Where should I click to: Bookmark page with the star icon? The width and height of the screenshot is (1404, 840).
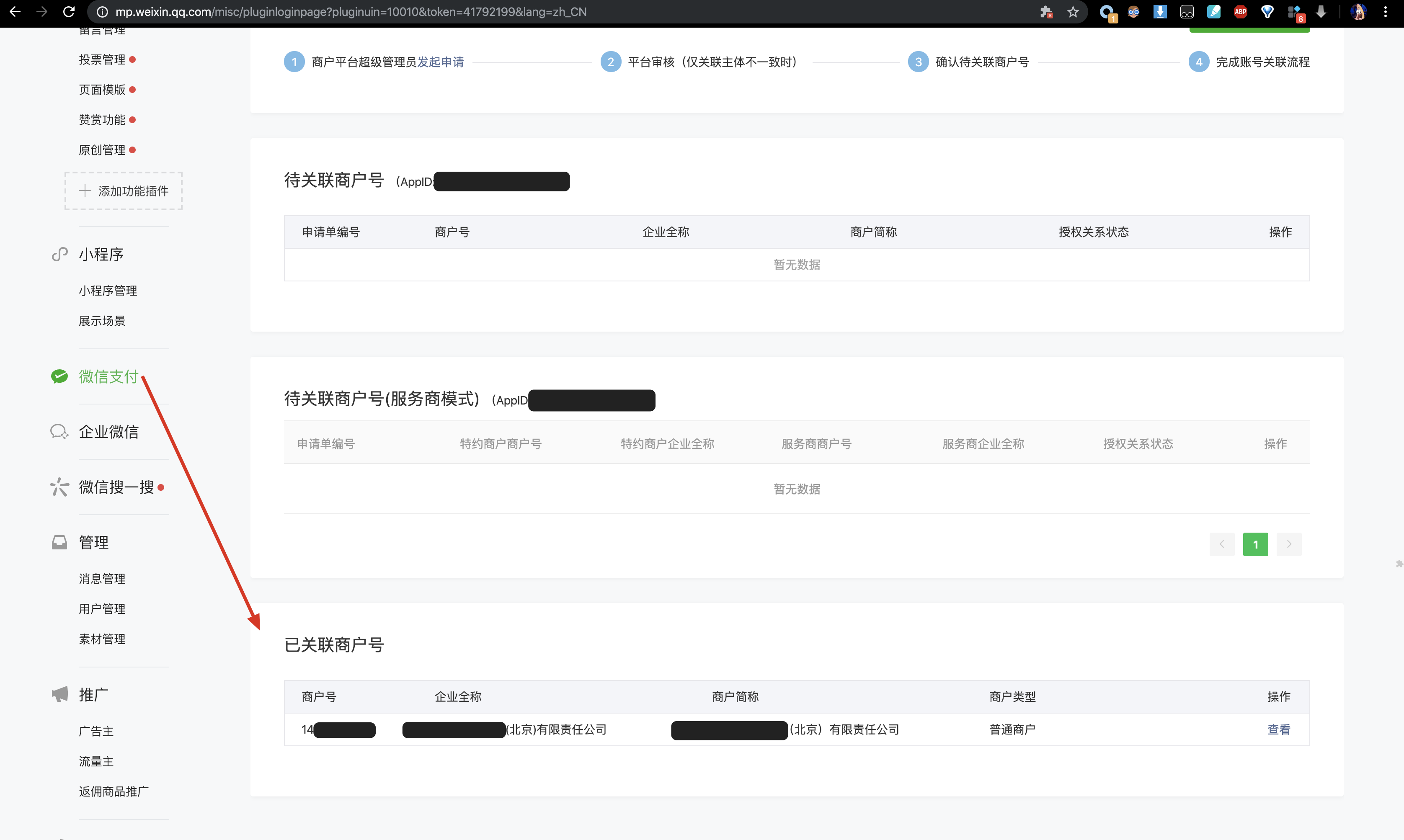1073,12
